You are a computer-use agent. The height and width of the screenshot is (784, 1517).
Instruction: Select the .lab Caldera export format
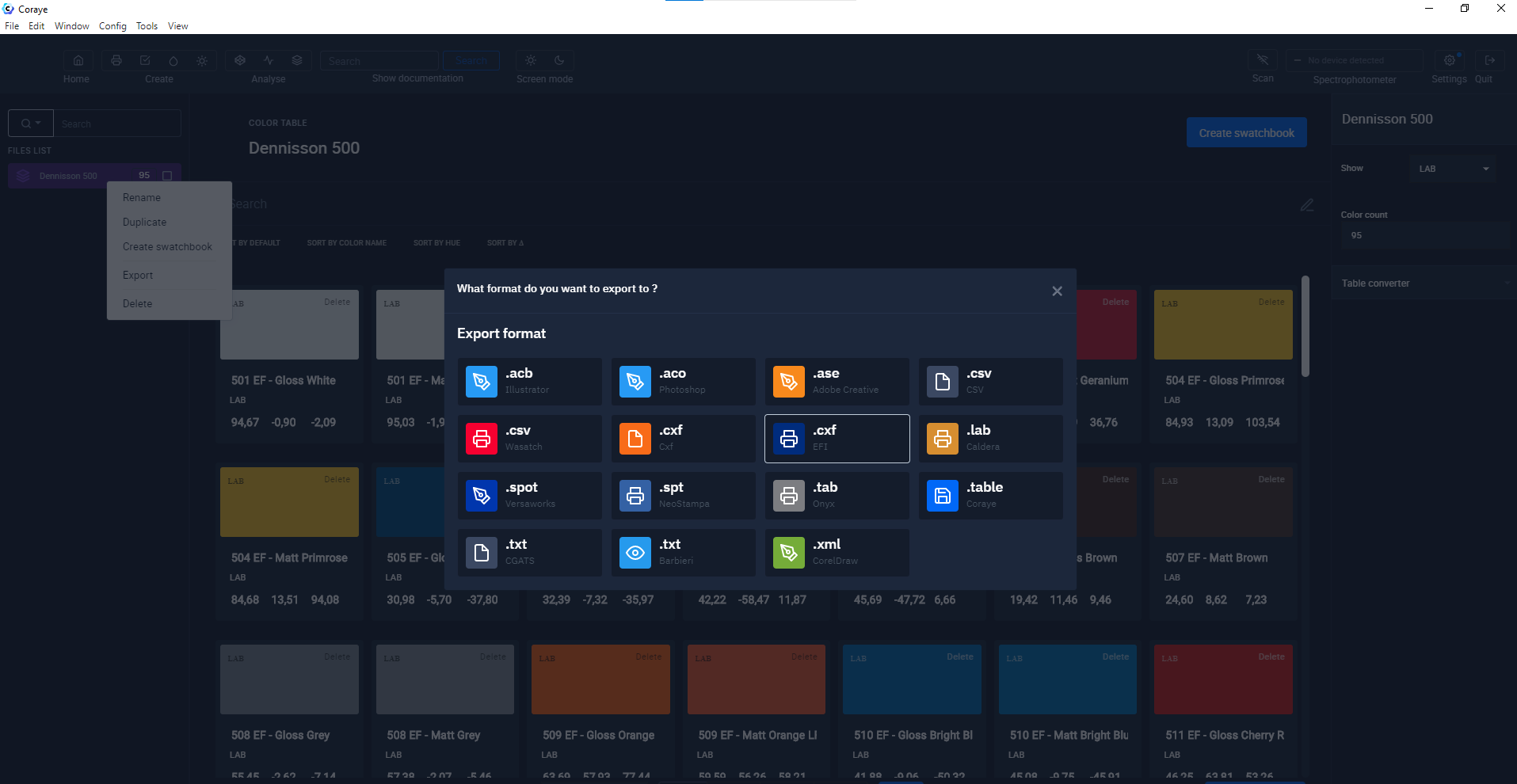point(990,439)
